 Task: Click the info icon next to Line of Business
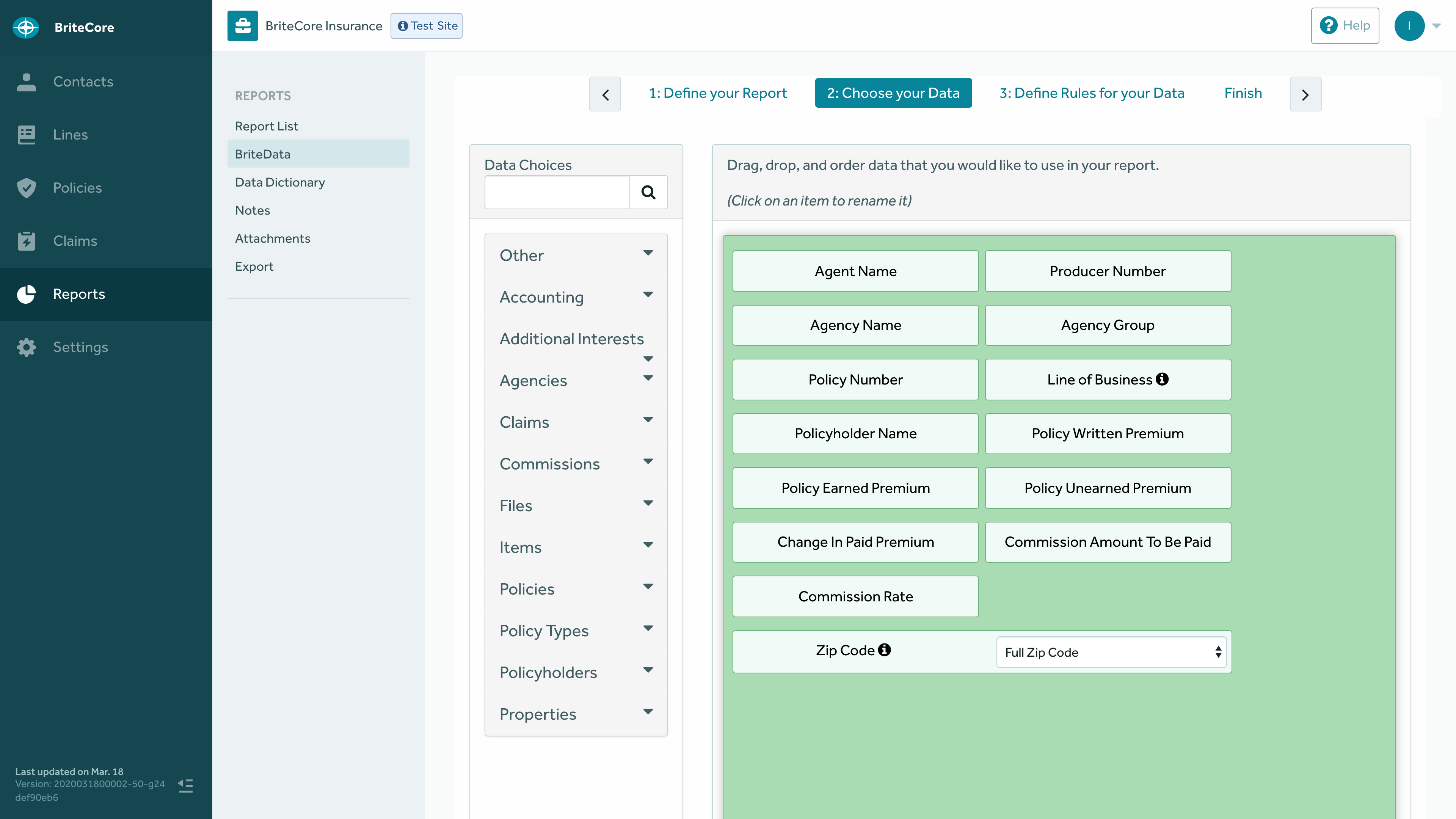coord(1162,379)
